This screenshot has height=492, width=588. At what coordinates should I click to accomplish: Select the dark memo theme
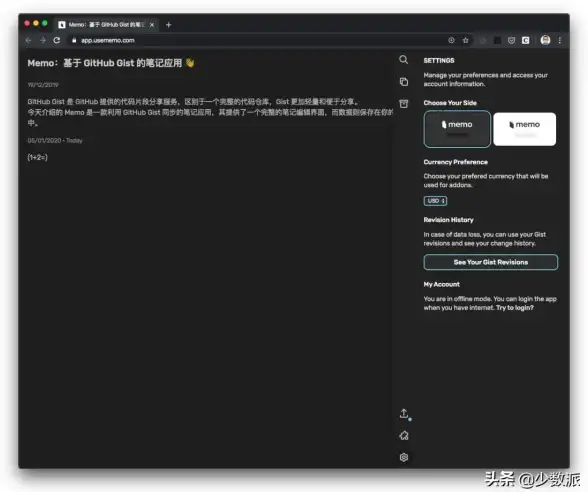coord(457,129)
